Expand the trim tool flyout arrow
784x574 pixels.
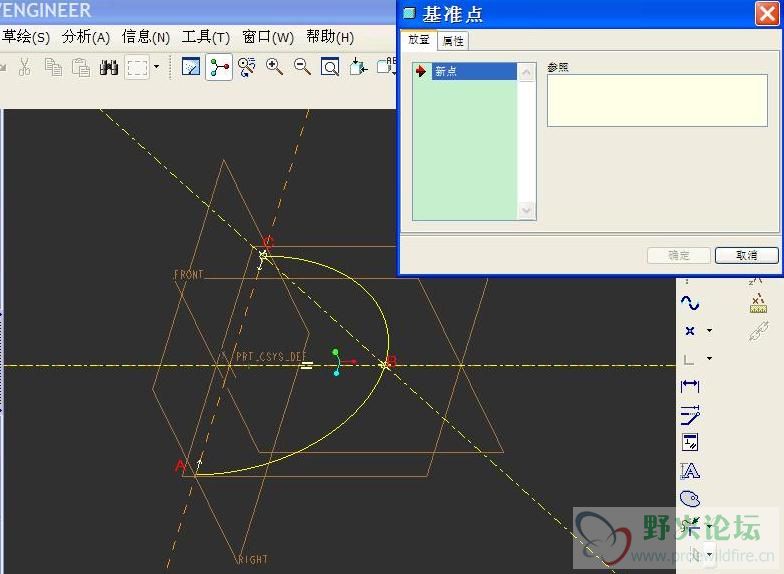point(710,526)
